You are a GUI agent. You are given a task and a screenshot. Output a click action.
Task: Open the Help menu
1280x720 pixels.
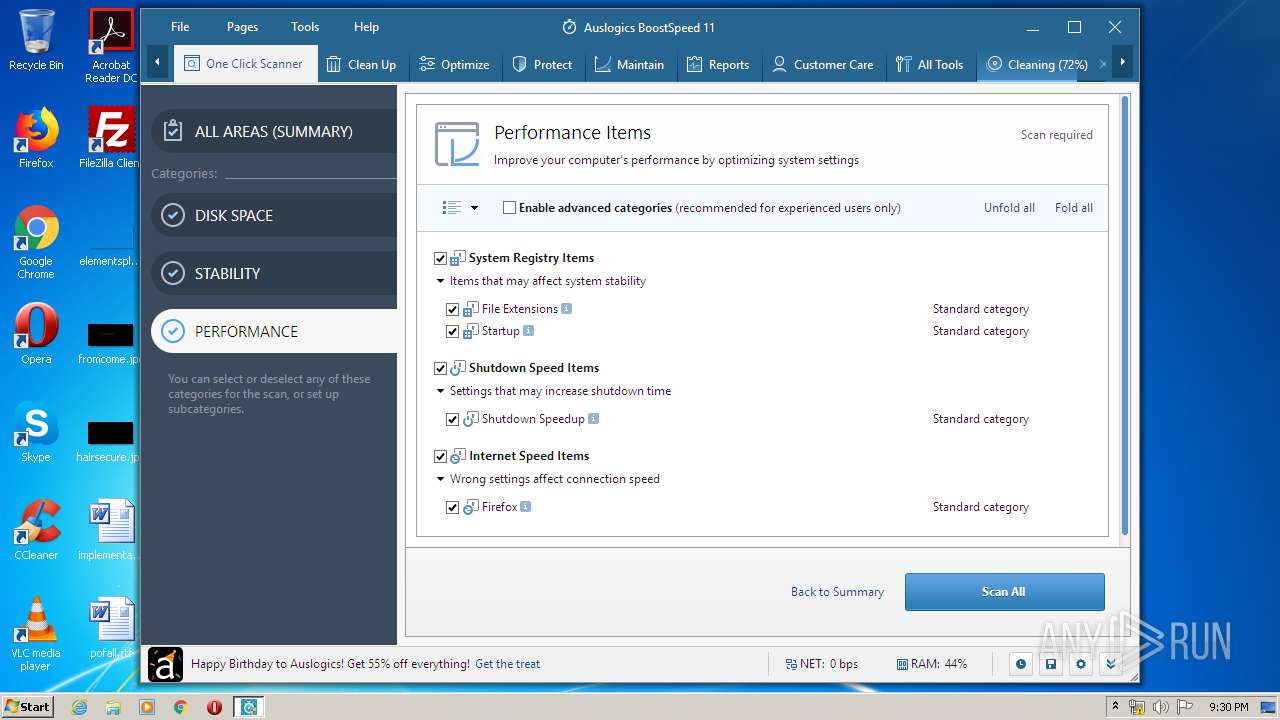(x=366, y=27)
